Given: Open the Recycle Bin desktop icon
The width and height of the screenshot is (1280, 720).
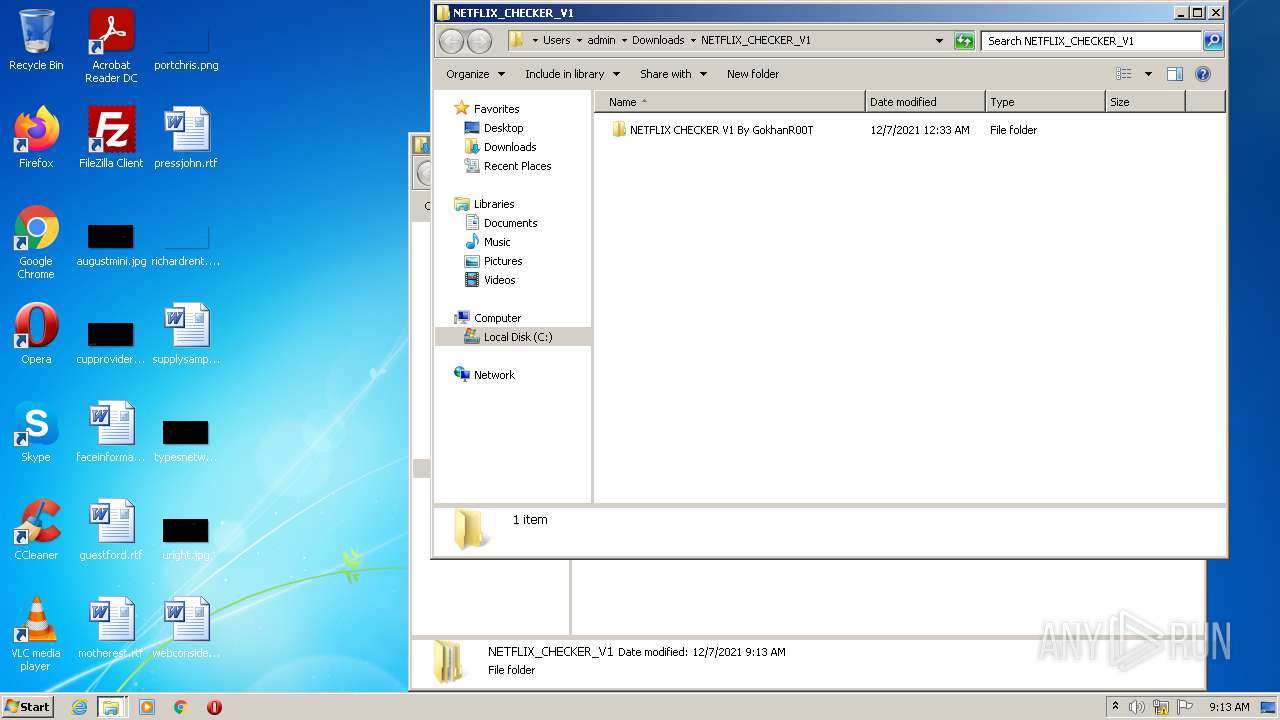Looking at the screenshot, I should pyautogui.click(x=36, y=40).
